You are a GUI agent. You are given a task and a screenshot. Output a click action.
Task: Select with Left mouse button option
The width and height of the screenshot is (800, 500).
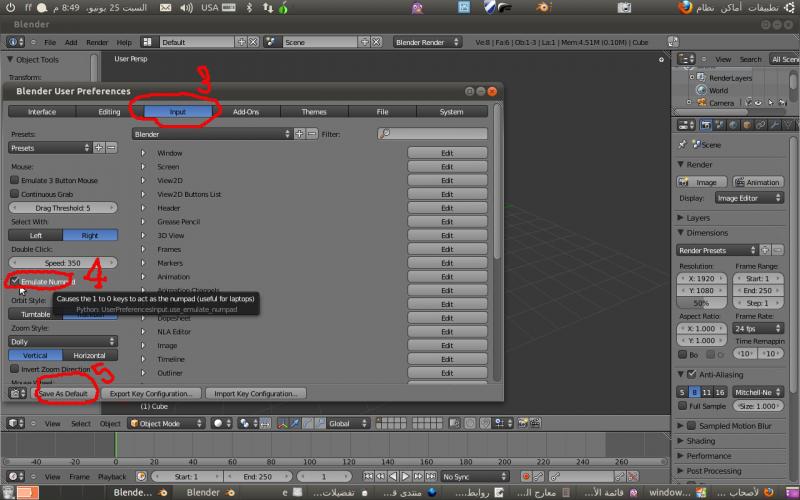coord(36,235)
